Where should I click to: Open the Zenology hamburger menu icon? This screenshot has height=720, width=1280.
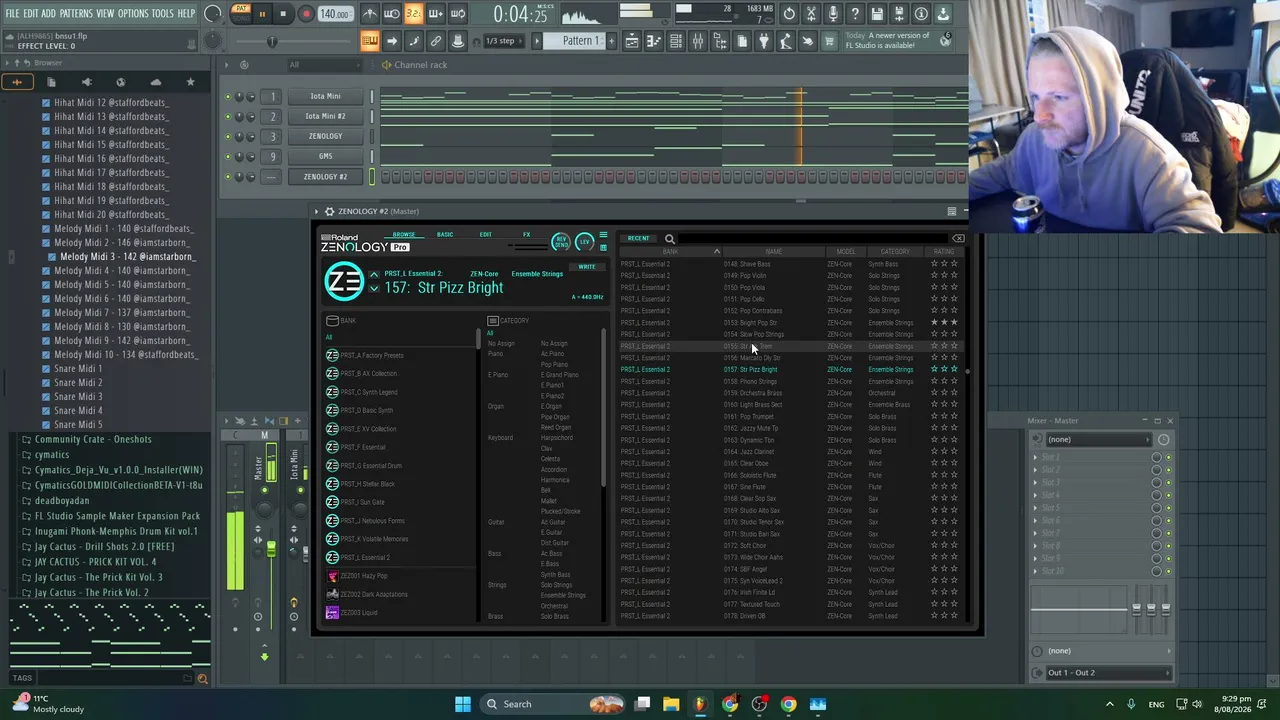click(x=603, y=236)
